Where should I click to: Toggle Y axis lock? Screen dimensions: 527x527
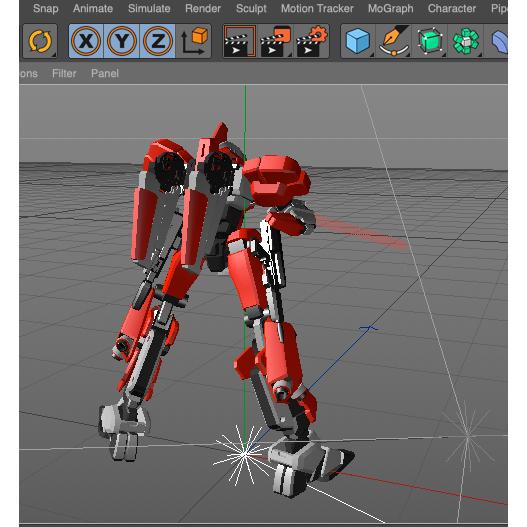tap(122, 41)
